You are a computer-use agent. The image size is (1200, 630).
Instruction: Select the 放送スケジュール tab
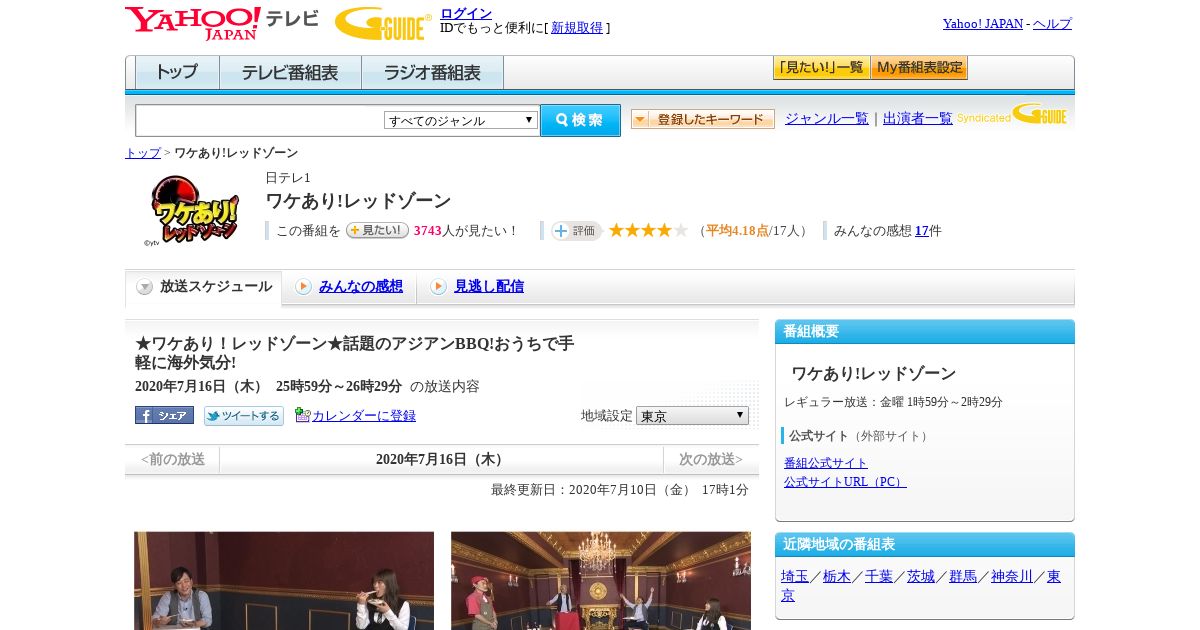pos(204,287)
